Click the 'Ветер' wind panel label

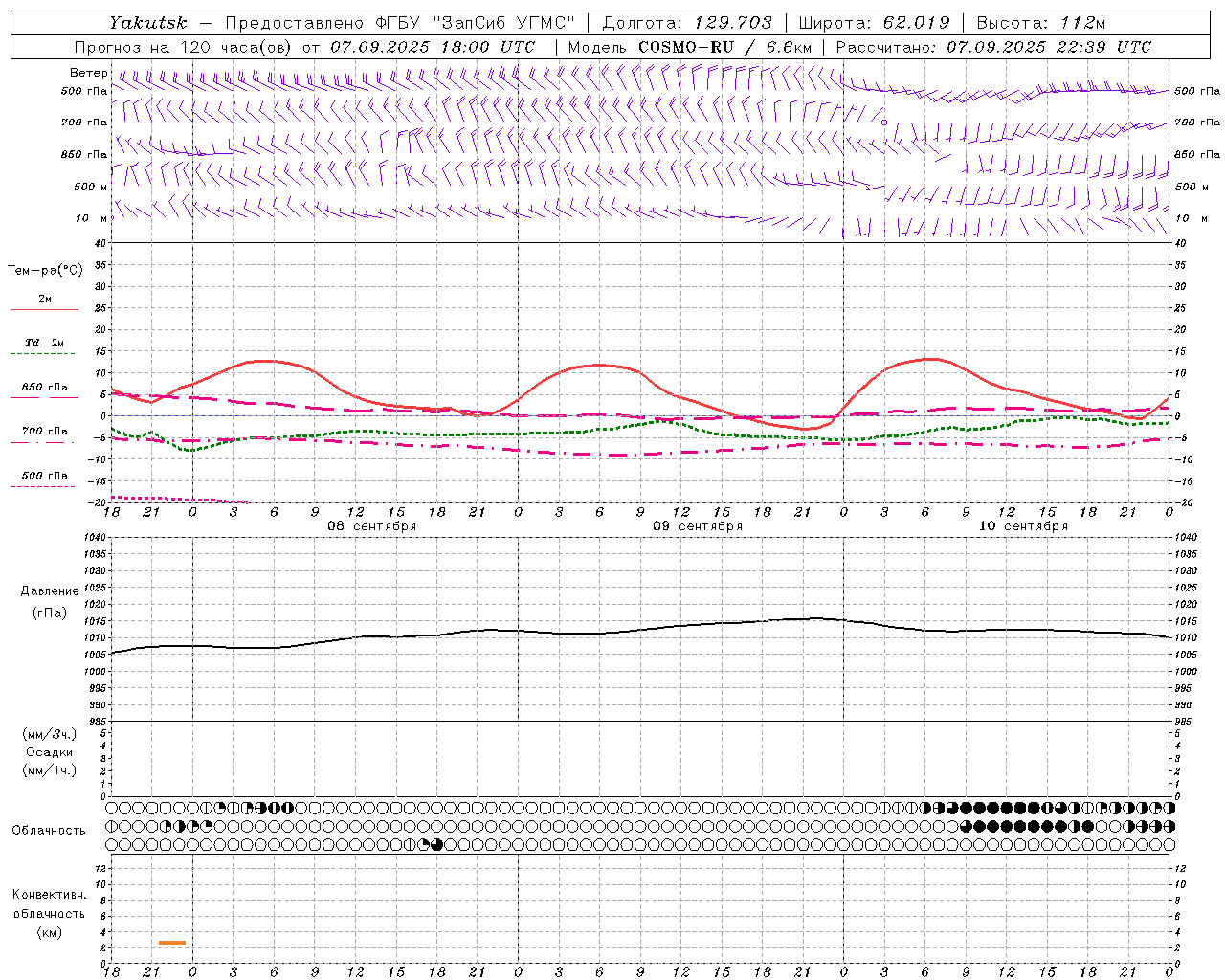tap(89, 73)
